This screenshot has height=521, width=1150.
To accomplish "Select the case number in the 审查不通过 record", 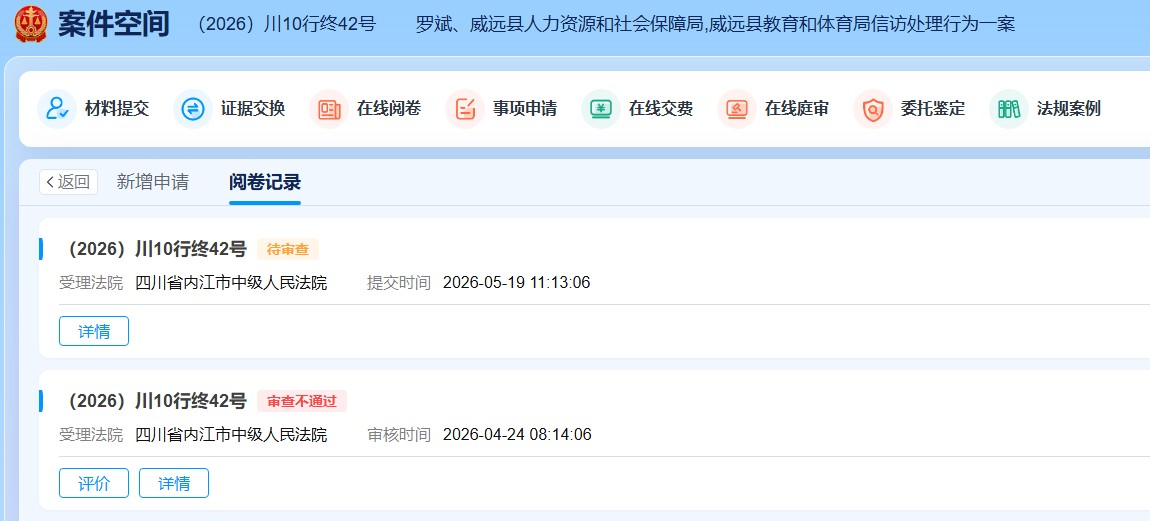I will (x=155, y=401).
